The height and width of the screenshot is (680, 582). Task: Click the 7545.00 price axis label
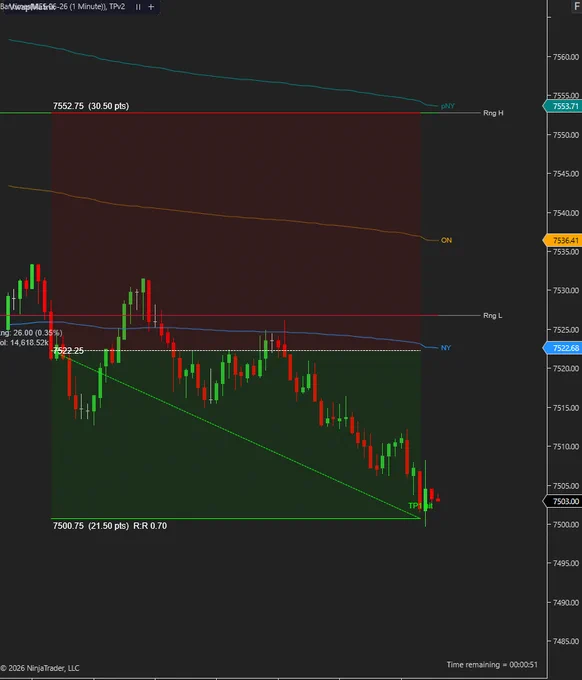pyautogui.click(x=566, y=173)
